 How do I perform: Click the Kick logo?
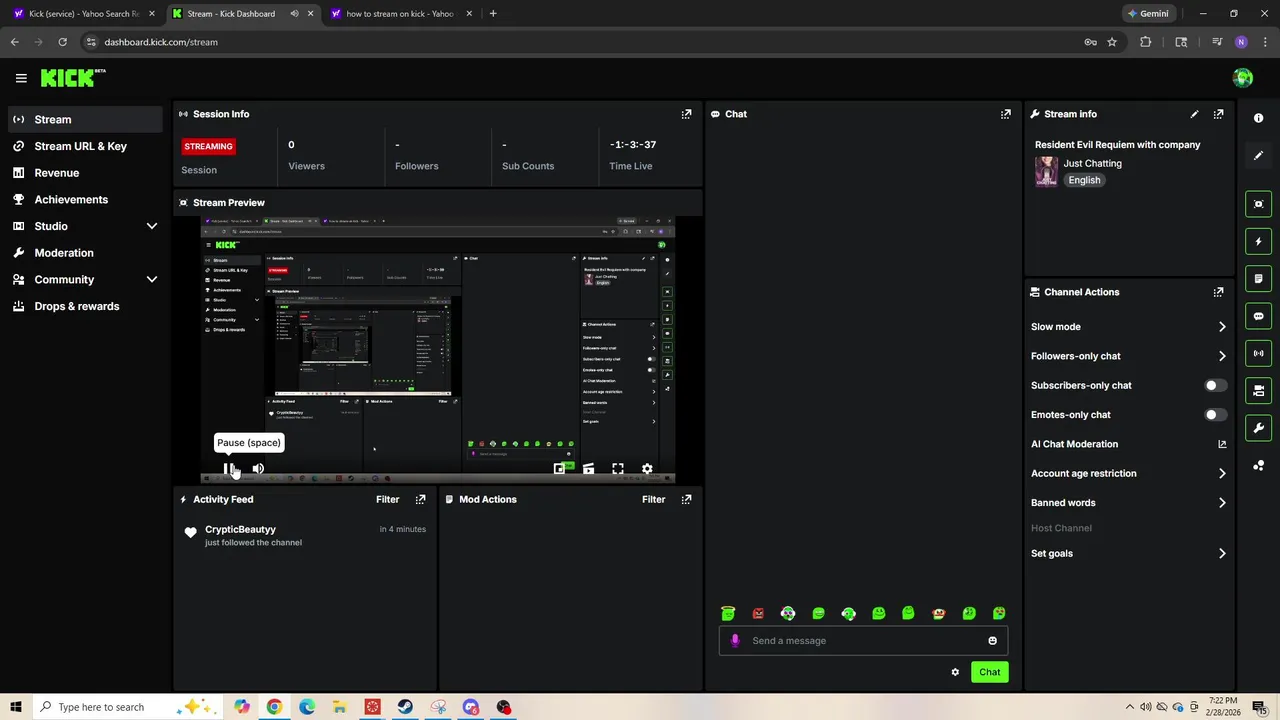coord(72,77)
